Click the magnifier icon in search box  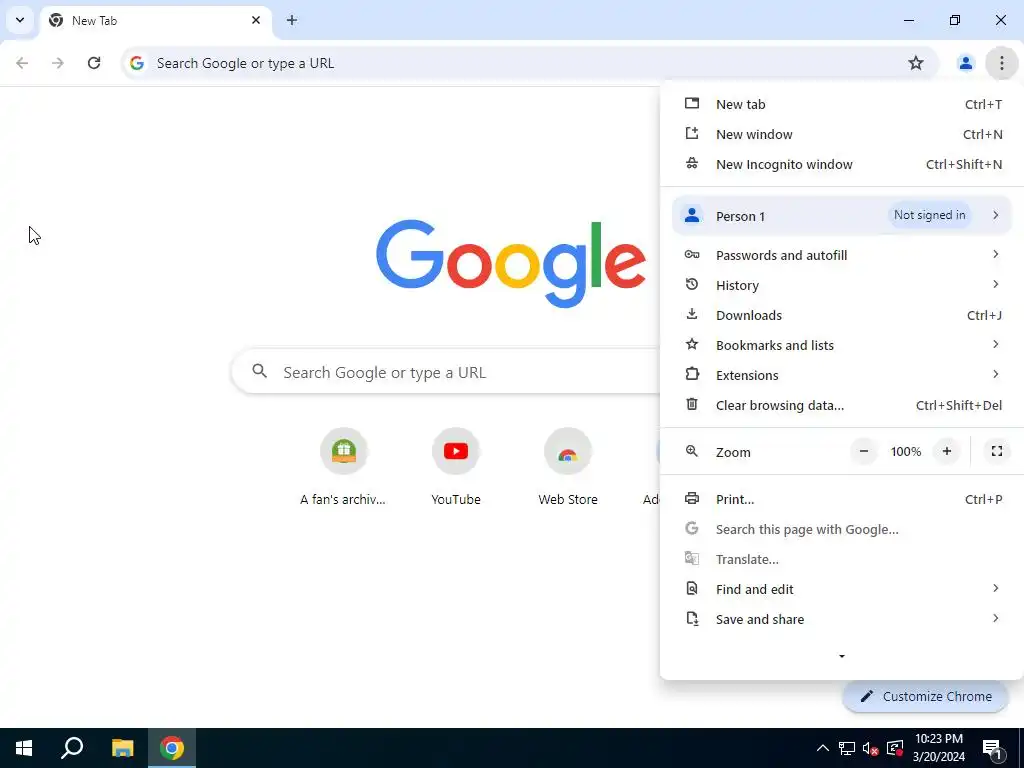coord(259,372)
